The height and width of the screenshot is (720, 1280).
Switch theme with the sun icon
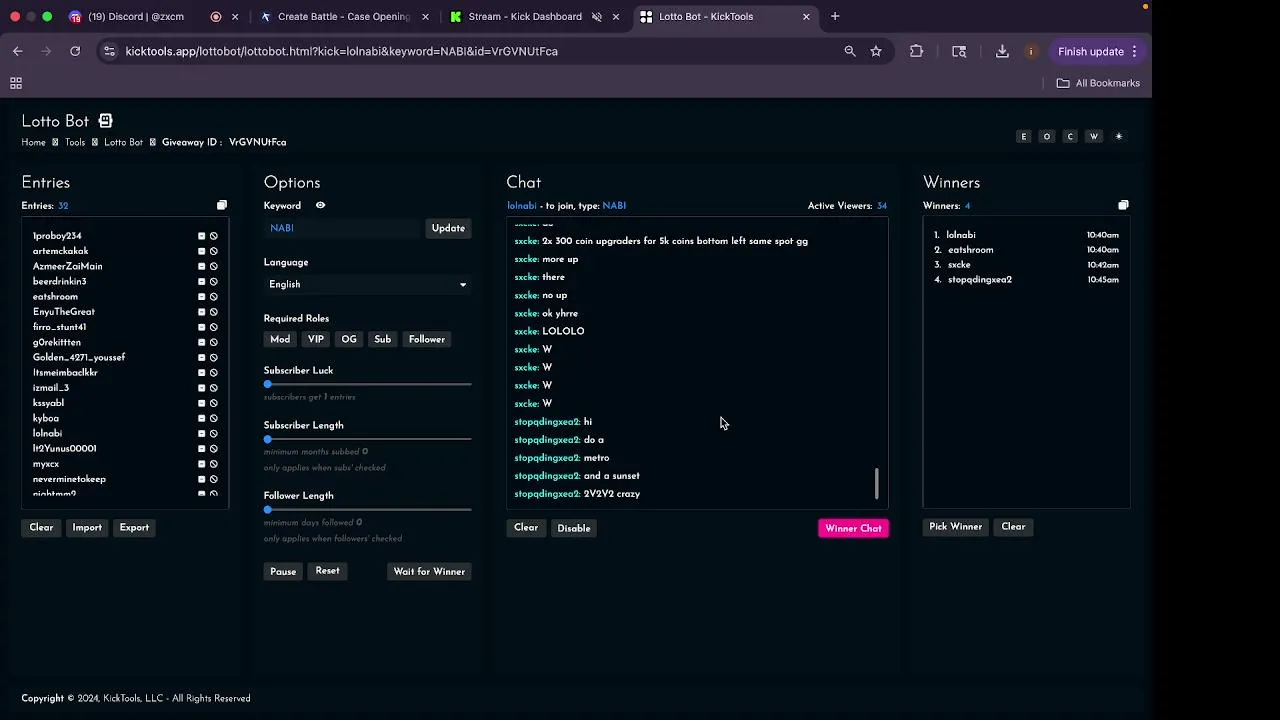[x=1119, y=136]
